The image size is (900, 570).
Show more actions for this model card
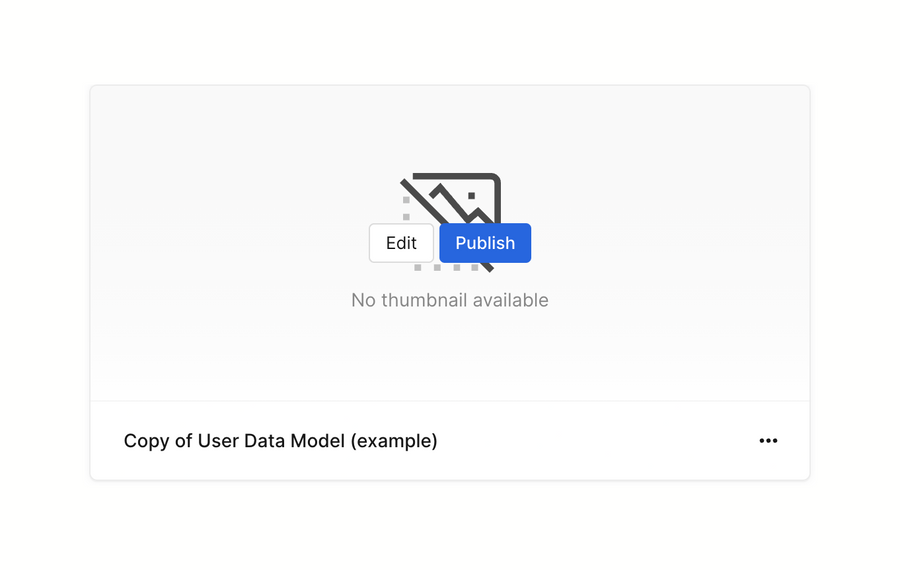(x=768, y=441)
